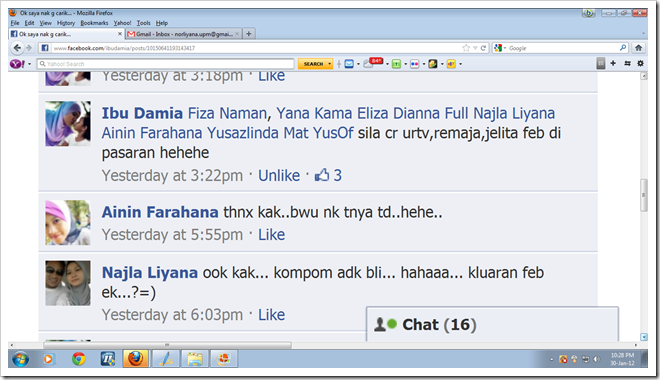
Task: Reload page using address bar refresh icon
Action: (483, 48)
